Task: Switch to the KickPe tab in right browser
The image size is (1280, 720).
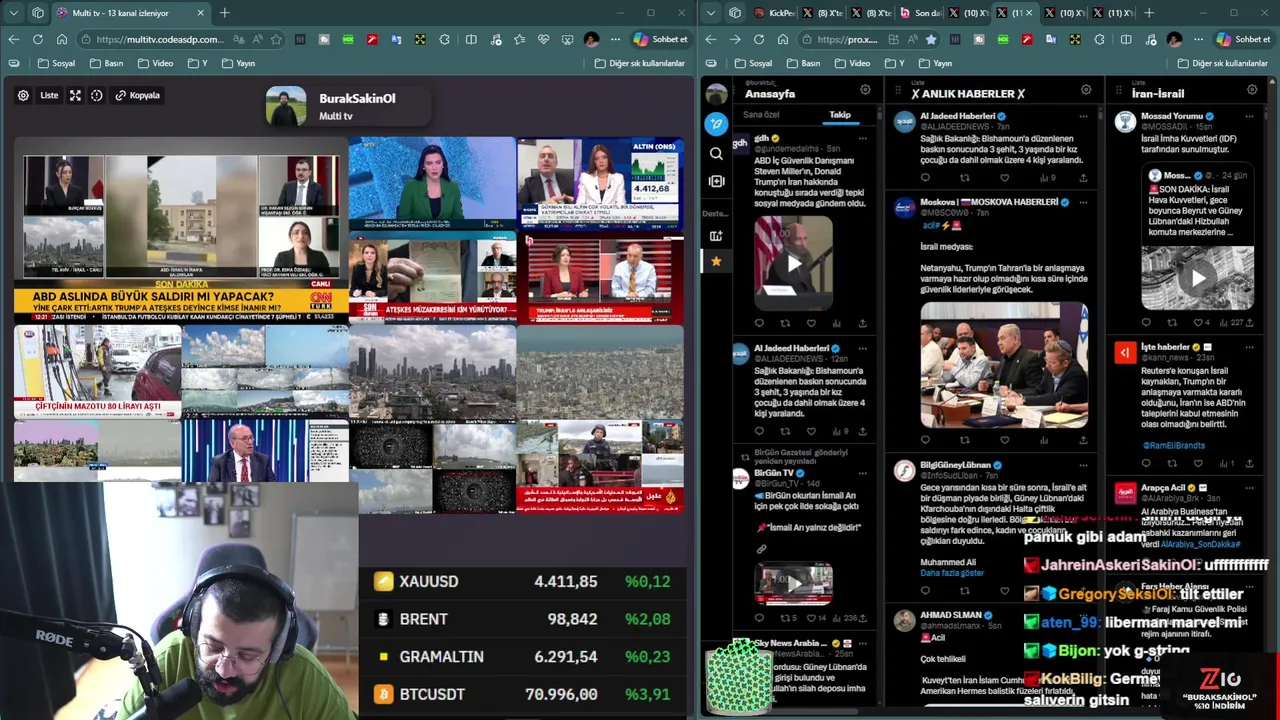Action: (x=775, y=13)
